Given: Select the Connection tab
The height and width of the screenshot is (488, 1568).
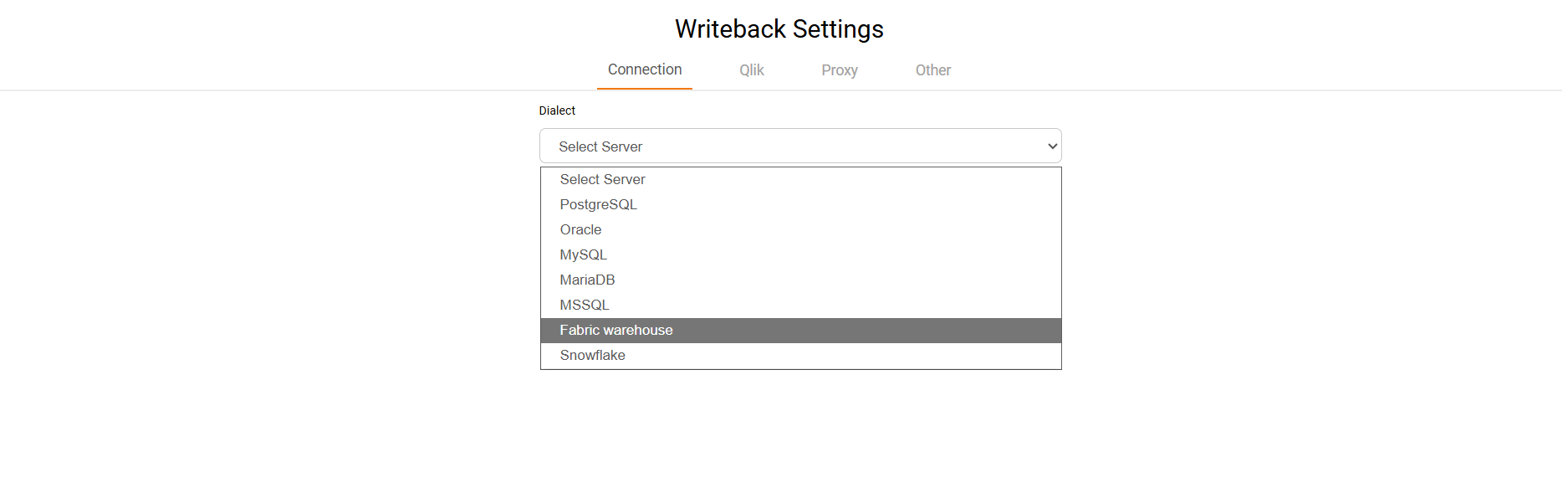Looking at the screenshot, I should (x=644, y=69).
